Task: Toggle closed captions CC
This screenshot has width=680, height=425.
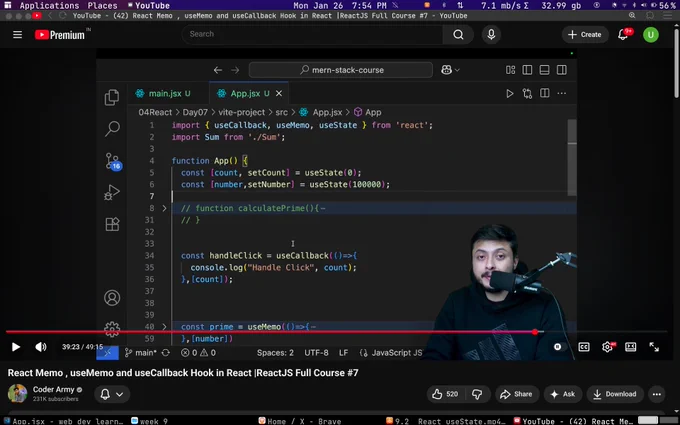Action: [x=584, y=347]
